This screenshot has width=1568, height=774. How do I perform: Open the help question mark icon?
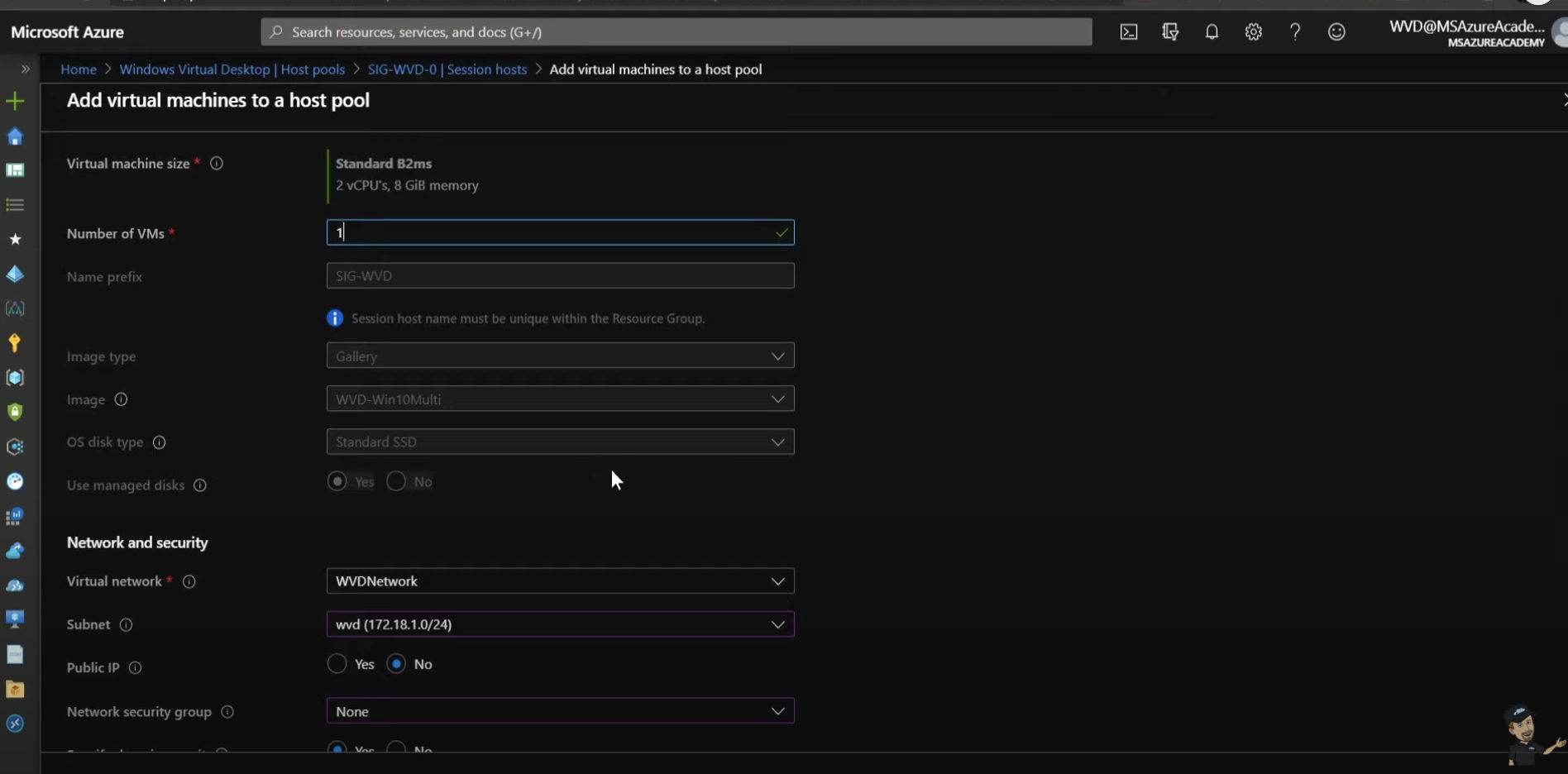(x=1295, y=32)
